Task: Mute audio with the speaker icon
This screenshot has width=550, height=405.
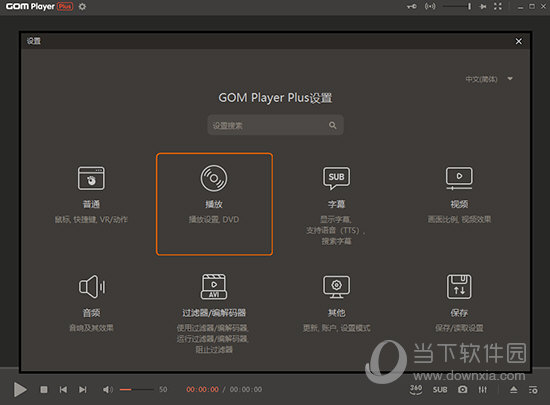Action: click(108, 390)
